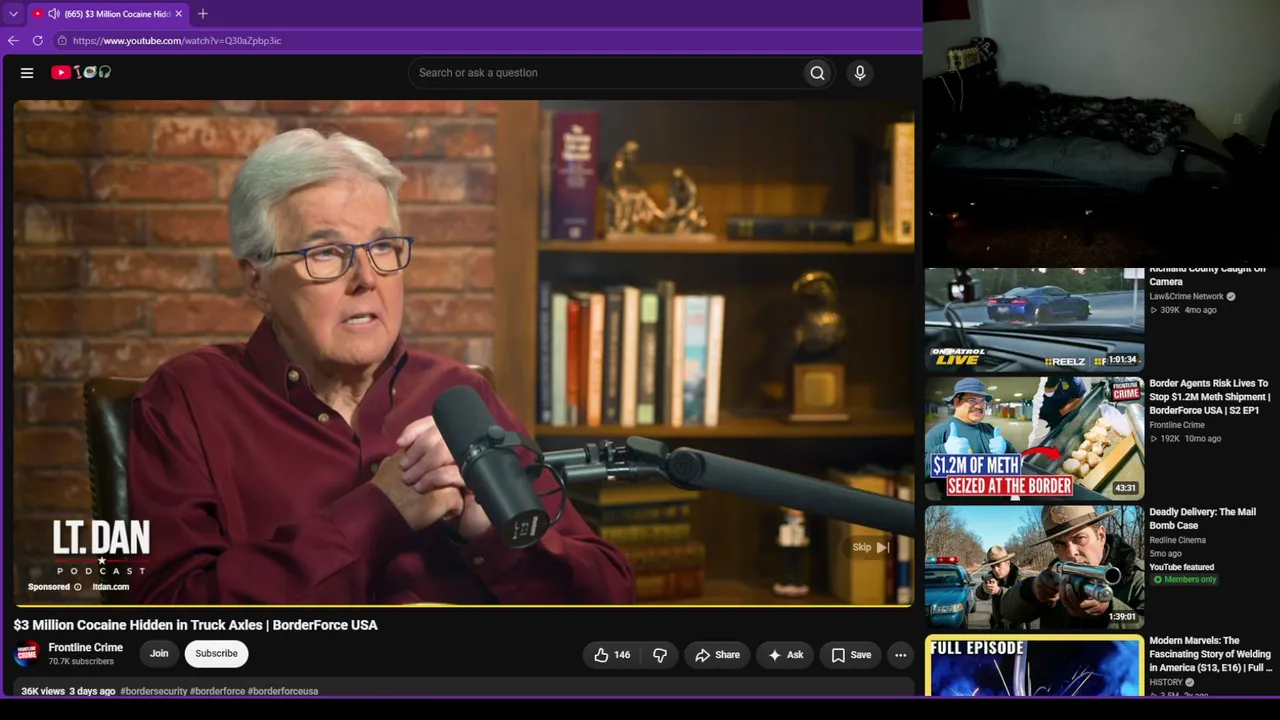Click the 'YouTube featured' label
The image size is (1280, 720).
coord(1182,567)
